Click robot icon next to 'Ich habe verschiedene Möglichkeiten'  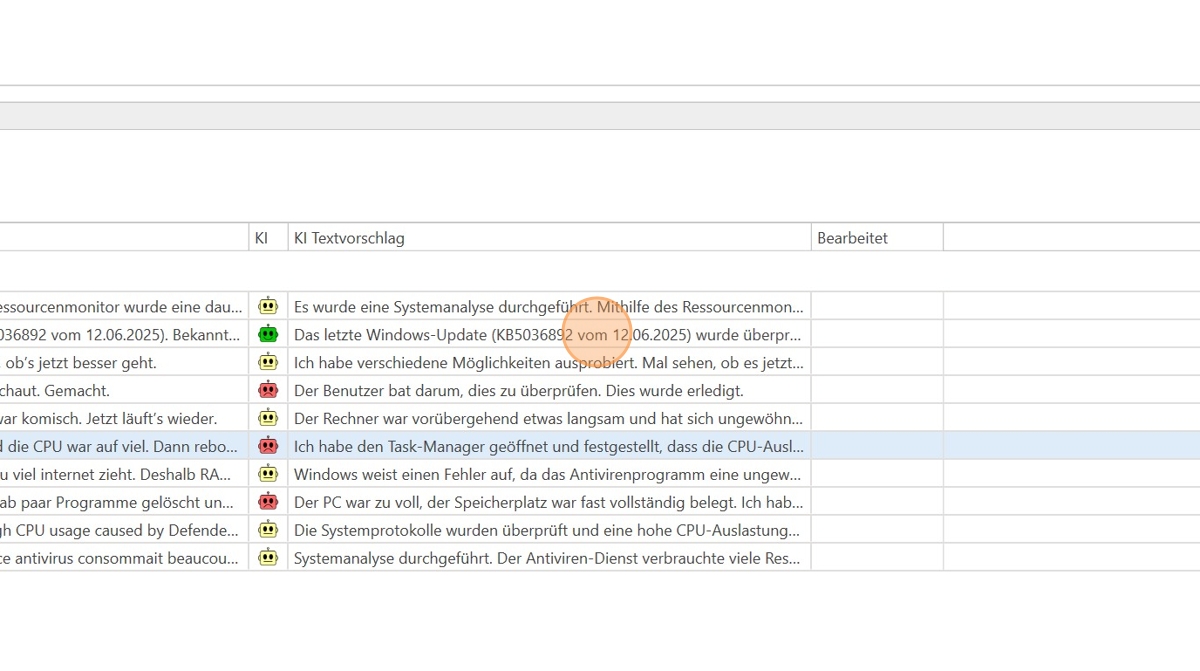(268, 362)
